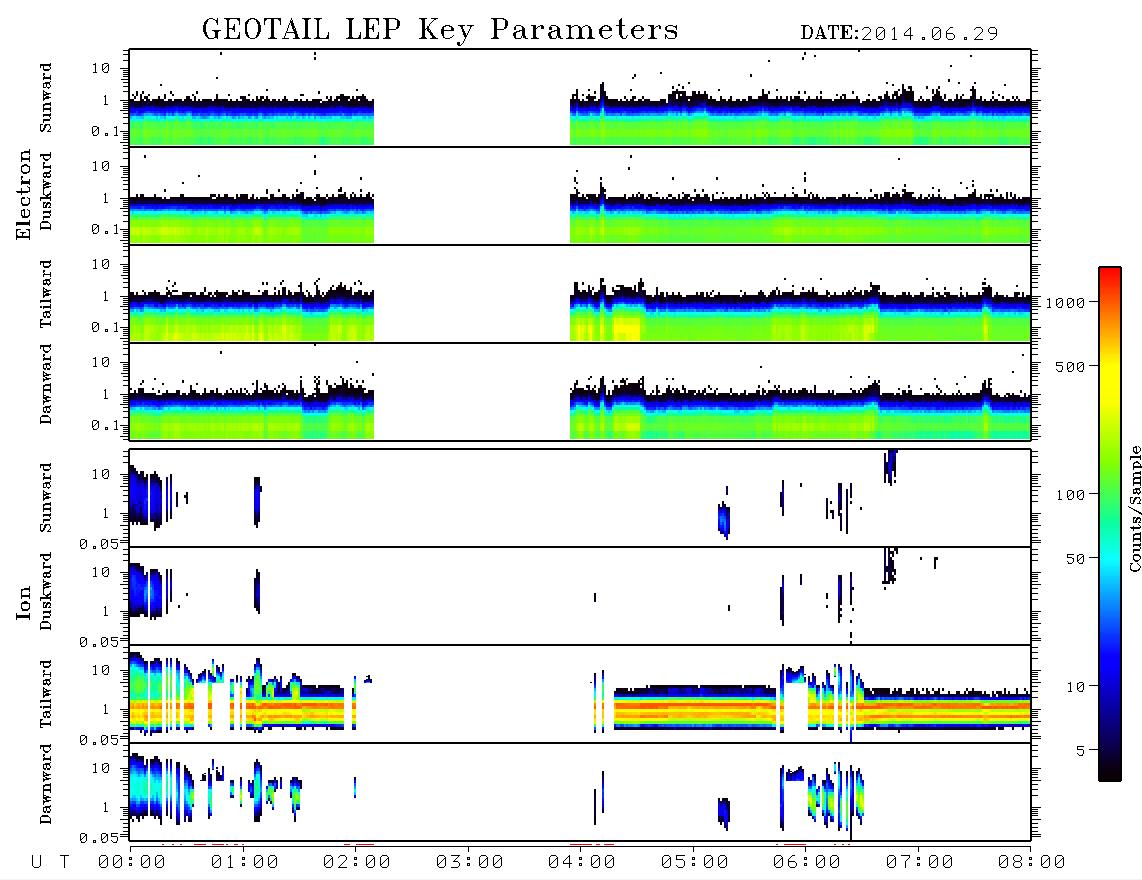Click the "00:00" time tick label
This screenshot has width=1142, height=880.
pos(132,863)
